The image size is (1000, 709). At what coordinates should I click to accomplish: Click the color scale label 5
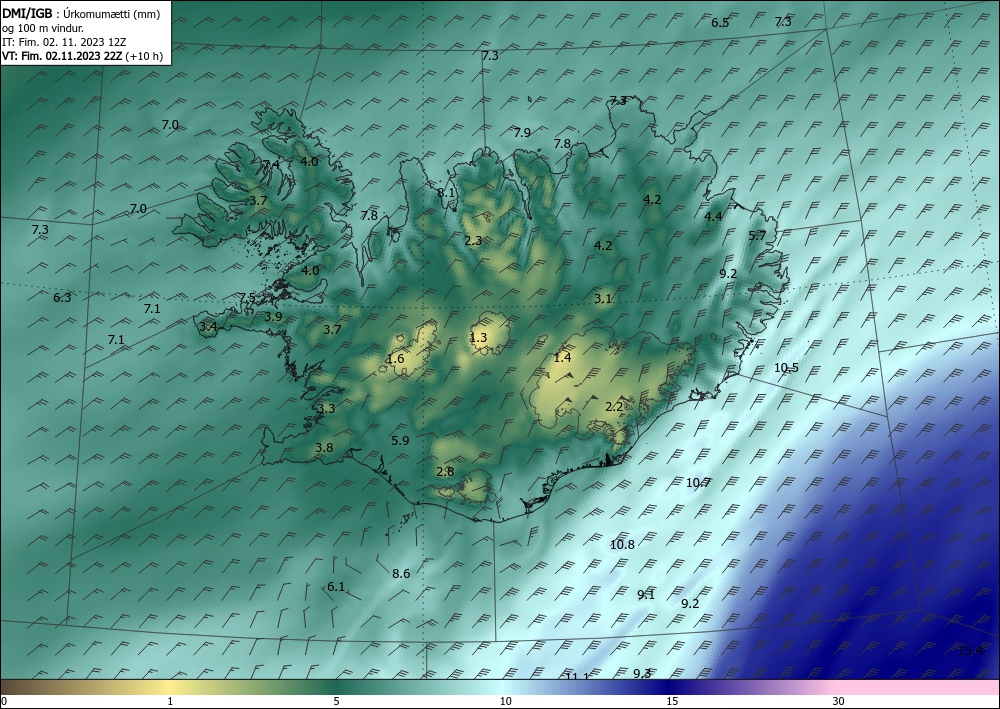click(x=336, y=701)
